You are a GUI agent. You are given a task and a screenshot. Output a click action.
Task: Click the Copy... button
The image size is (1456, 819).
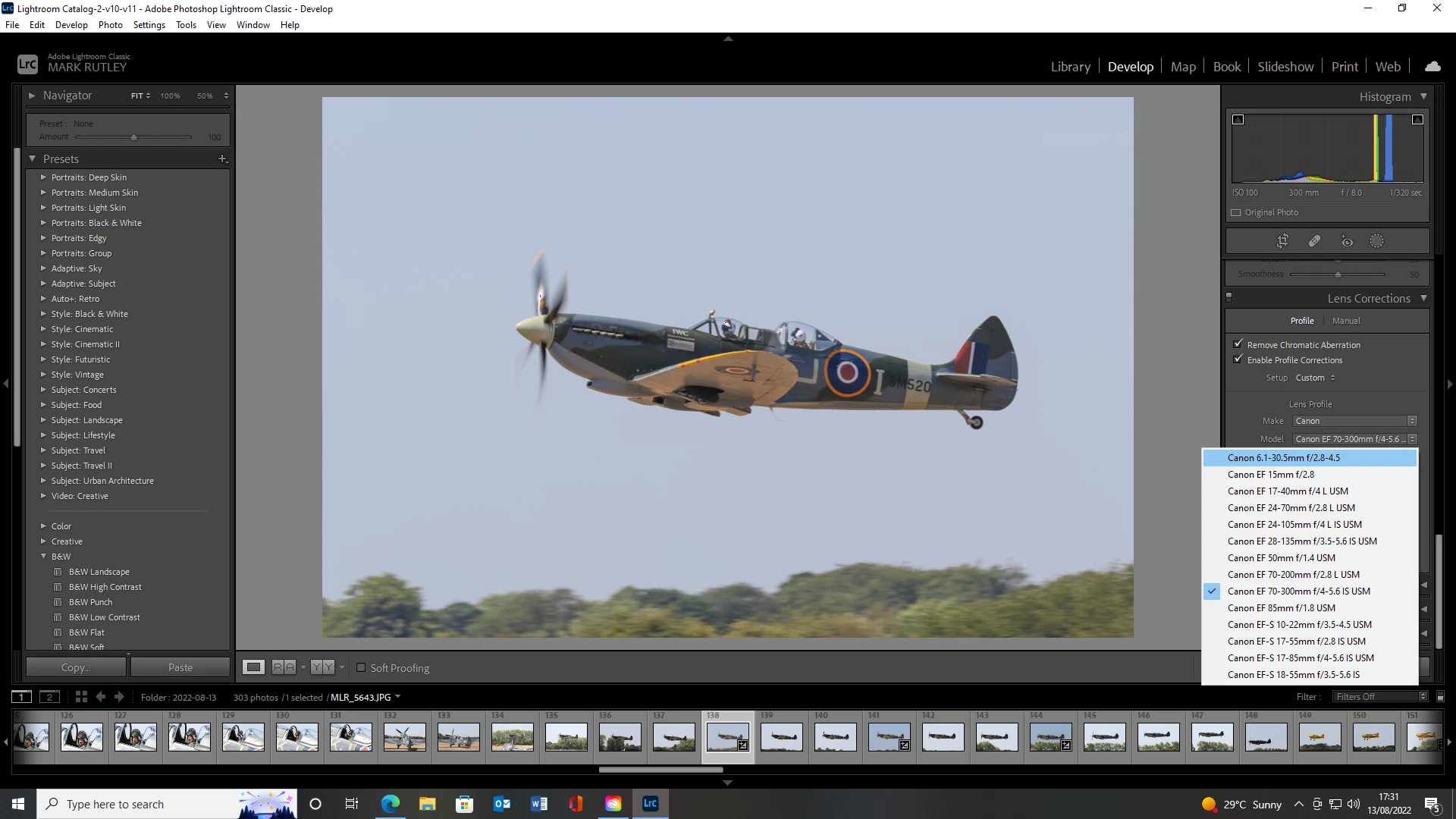click(76, 667)
